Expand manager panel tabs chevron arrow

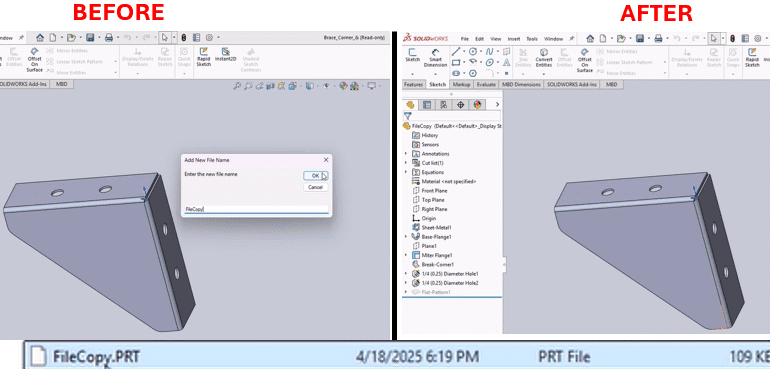[497, 105]
